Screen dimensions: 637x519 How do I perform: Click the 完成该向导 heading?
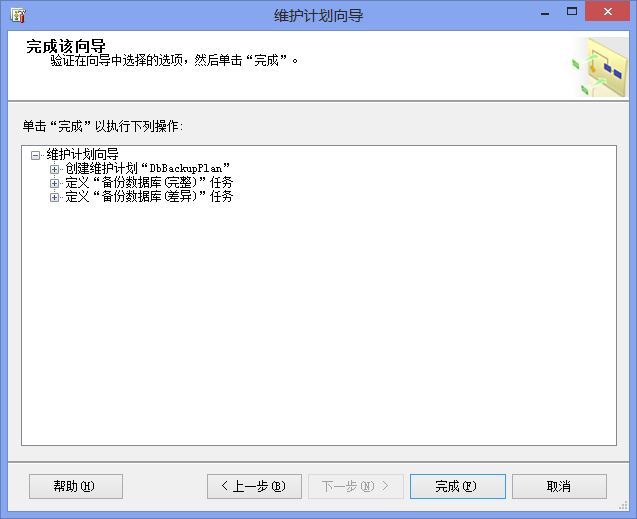[66, 47]
